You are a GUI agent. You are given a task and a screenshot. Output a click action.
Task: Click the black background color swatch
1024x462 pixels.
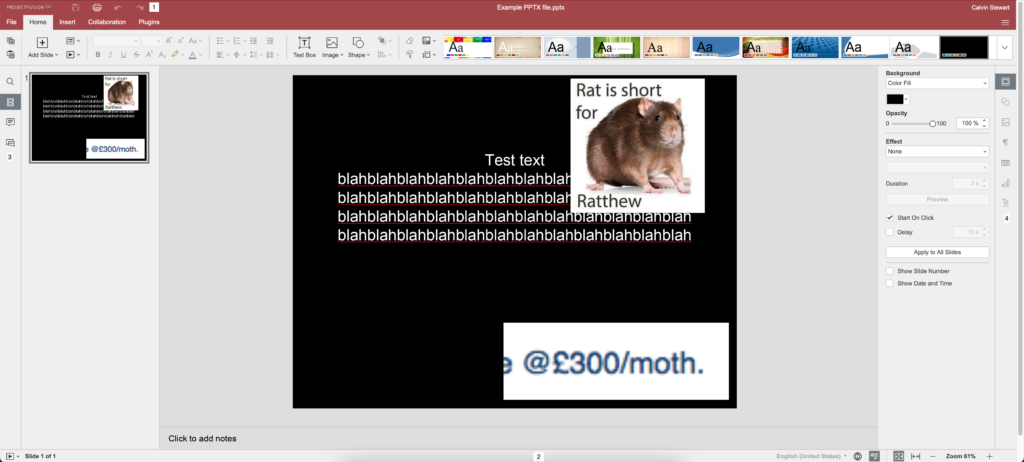pyautogui.click(x=894, y=99)
